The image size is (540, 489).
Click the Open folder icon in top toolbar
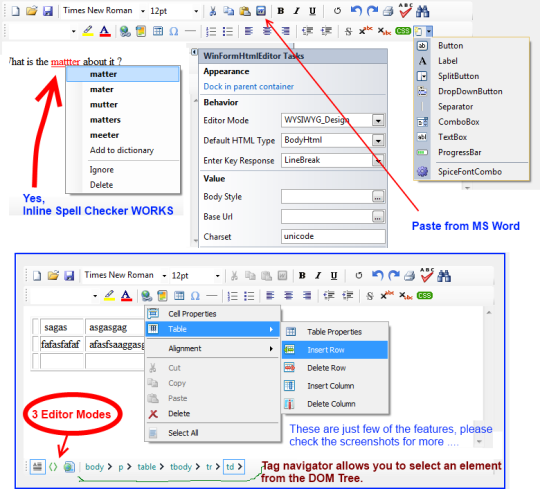click(31, 11)
